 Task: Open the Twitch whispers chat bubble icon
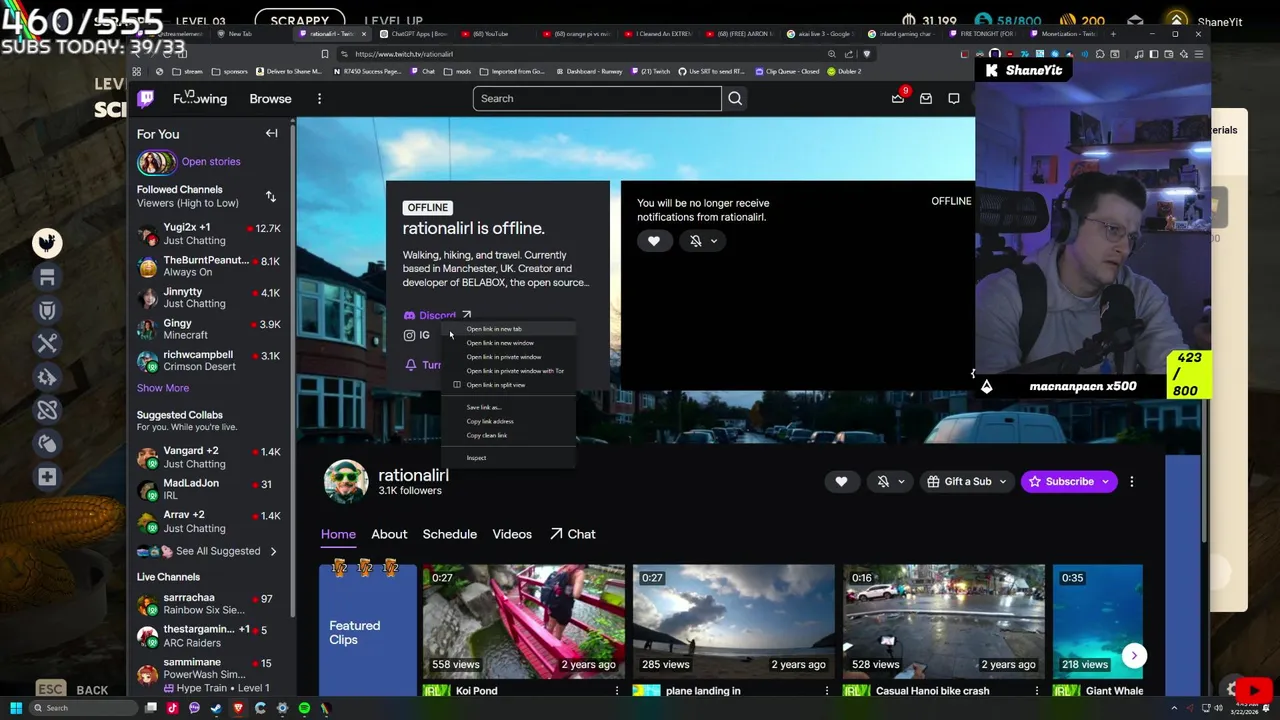pos(954,98)
